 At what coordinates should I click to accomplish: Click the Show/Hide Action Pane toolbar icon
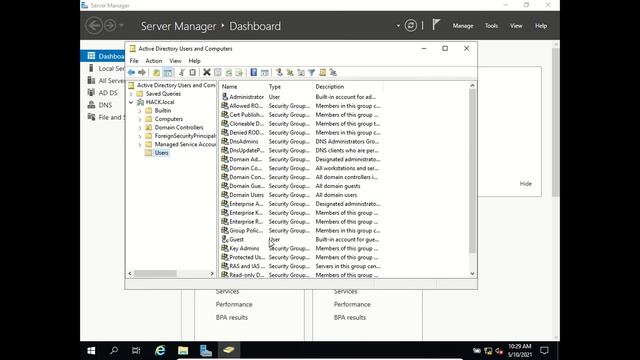pos(264,73)
